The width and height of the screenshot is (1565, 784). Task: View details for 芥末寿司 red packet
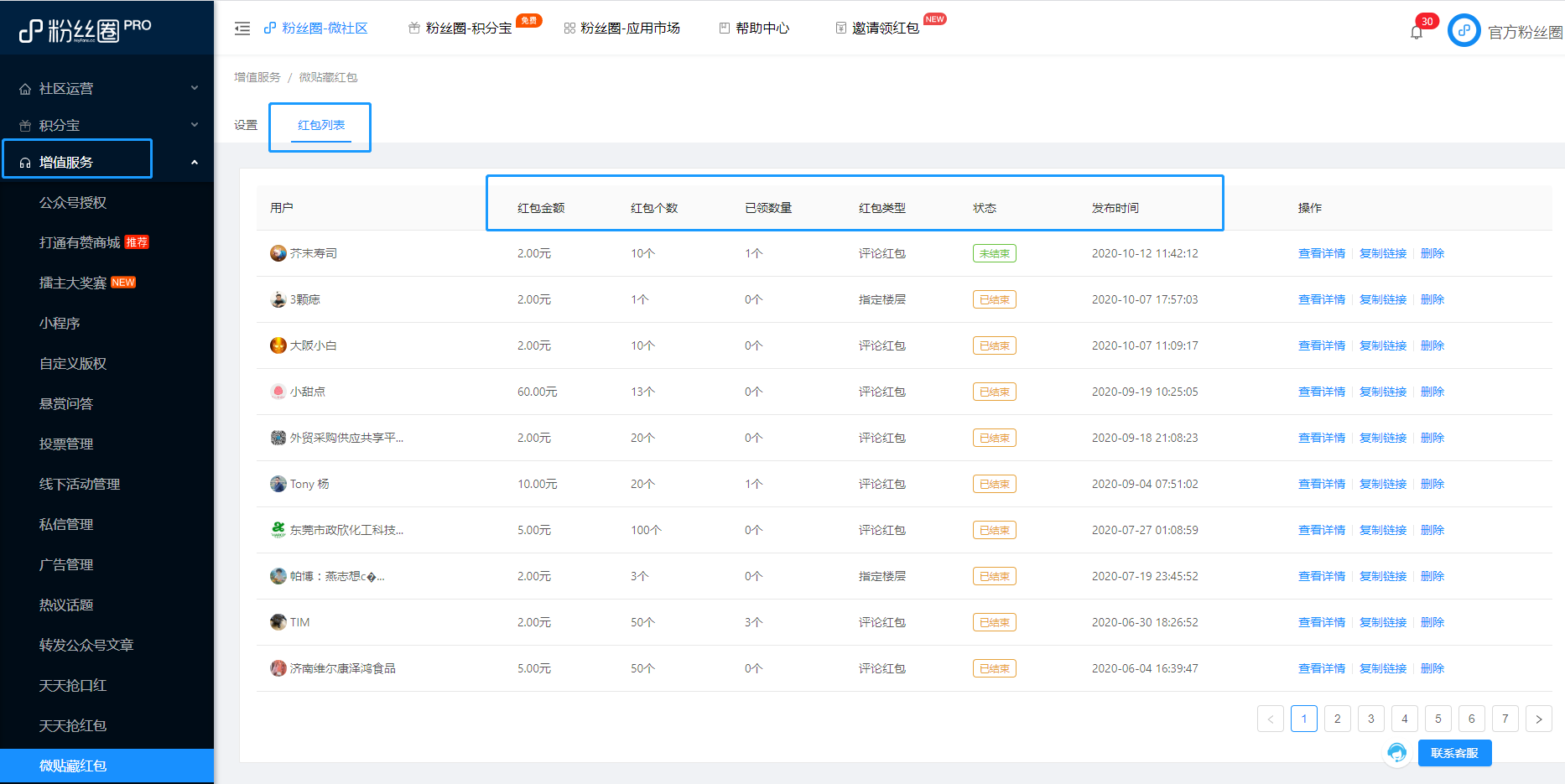pos(1321,253)
